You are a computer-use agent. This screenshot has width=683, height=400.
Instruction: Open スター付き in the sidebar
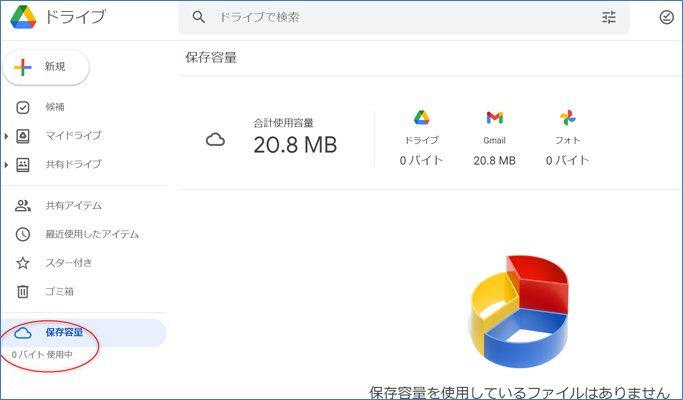69,263
